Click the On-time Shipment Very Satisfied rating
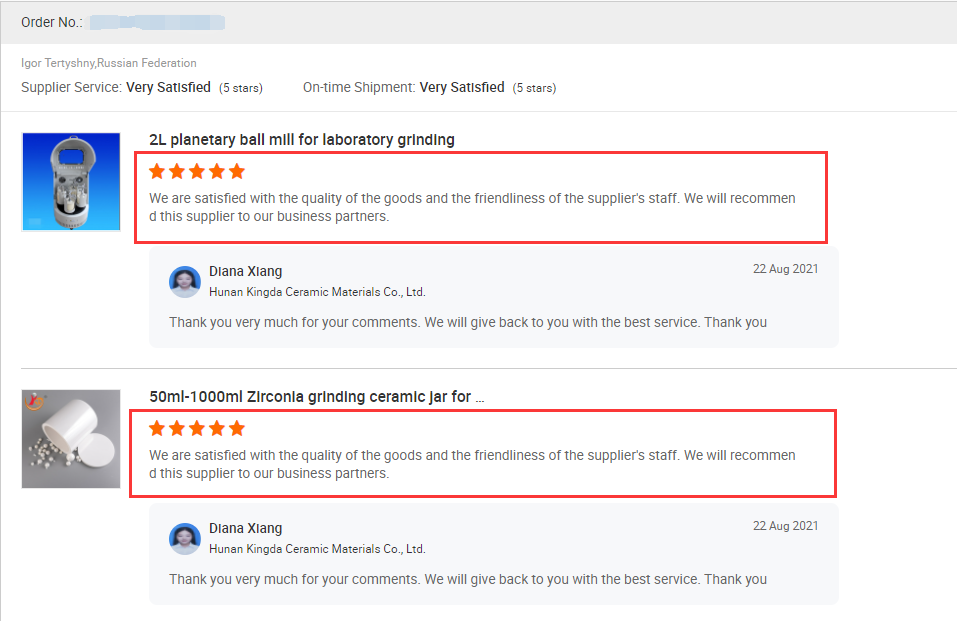Viewport: 957px width, 621px height. pos(462,87)
